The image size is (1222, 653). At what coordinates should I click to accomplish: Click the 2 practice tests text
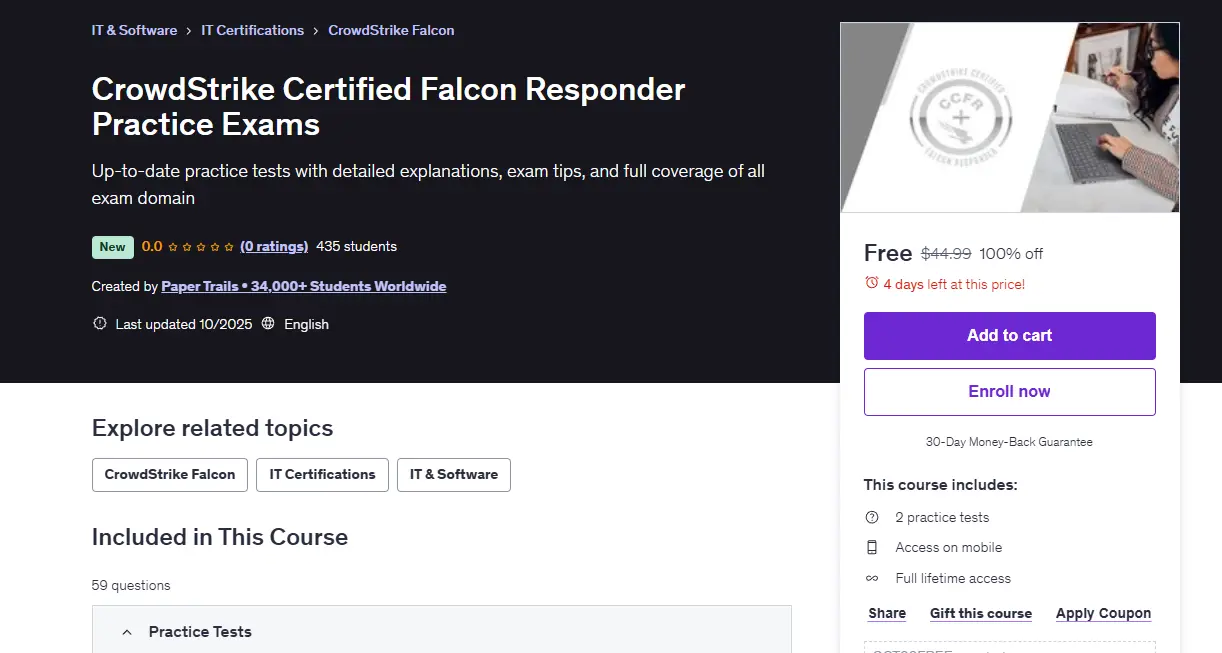pos(942,517)
